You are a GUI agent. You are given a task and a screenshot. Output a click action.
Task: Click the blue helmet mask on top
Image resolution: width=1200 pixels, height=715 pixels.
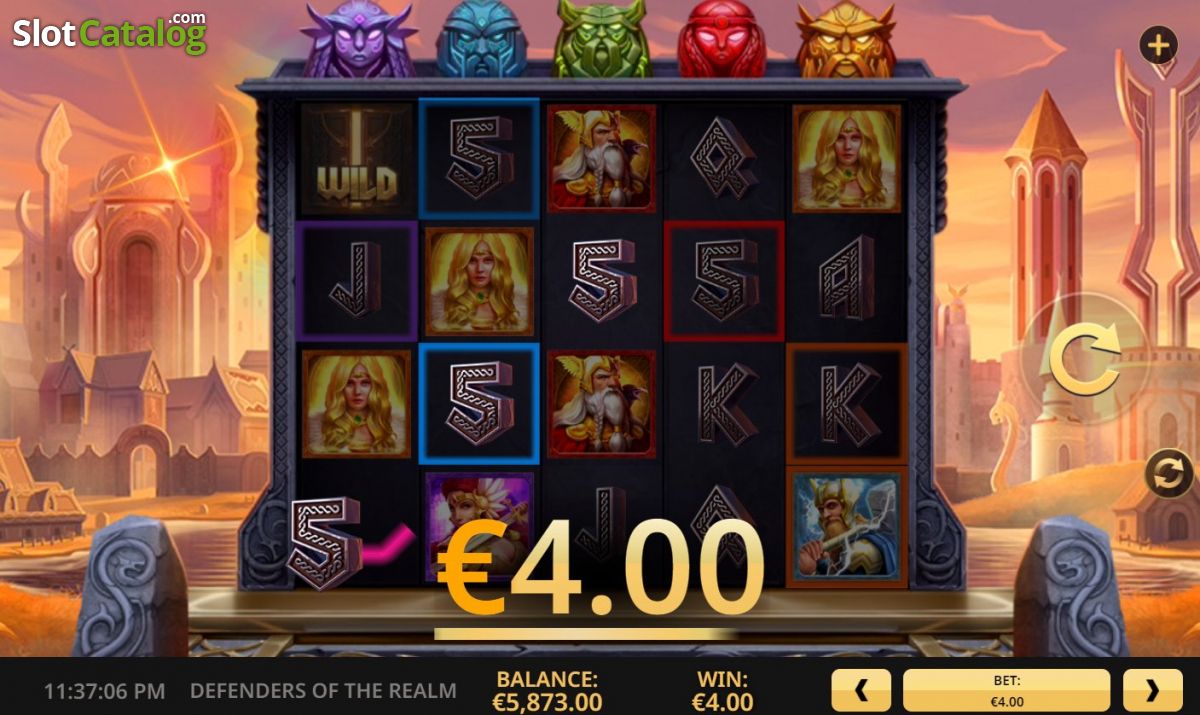tap(481, 41)
